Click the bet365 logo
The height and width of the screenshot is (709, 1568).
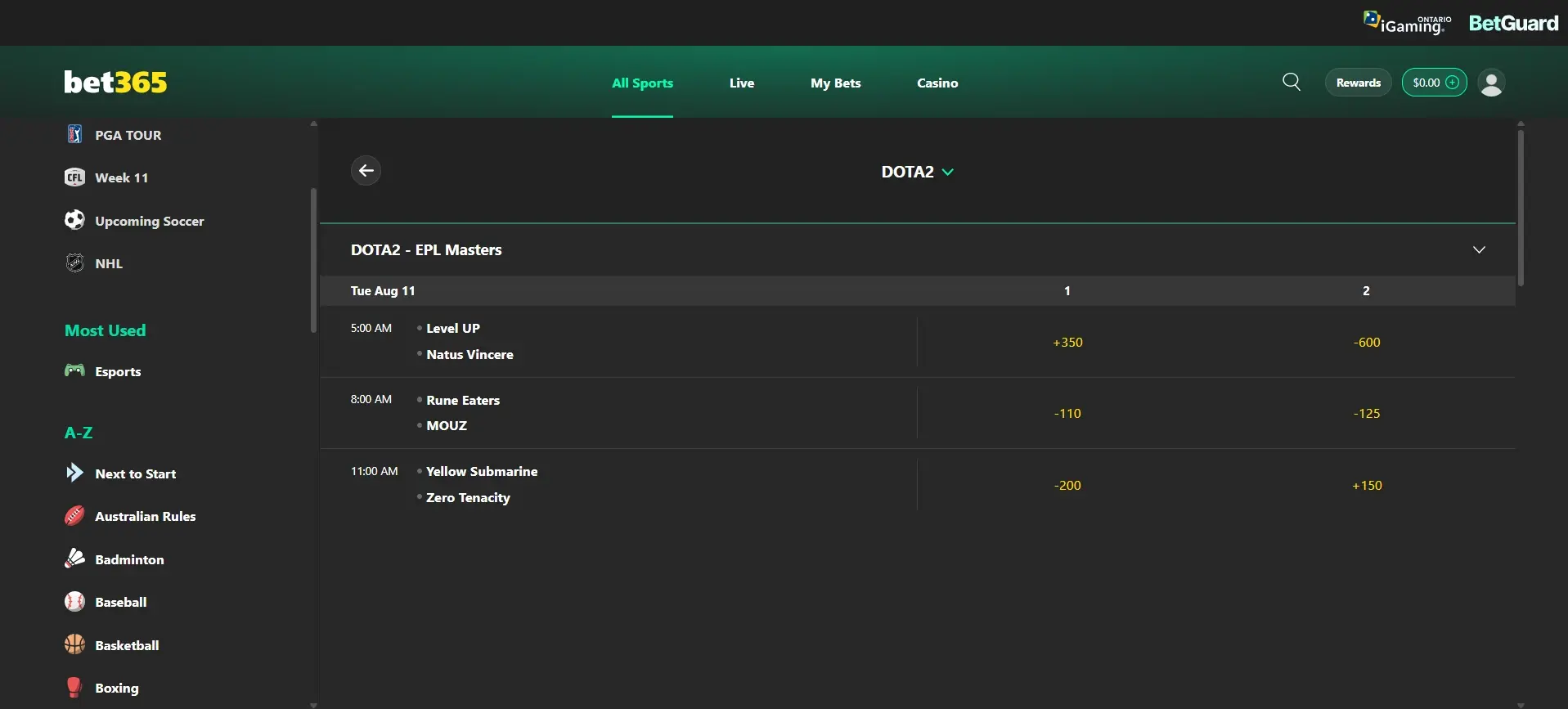coord(115,82)
